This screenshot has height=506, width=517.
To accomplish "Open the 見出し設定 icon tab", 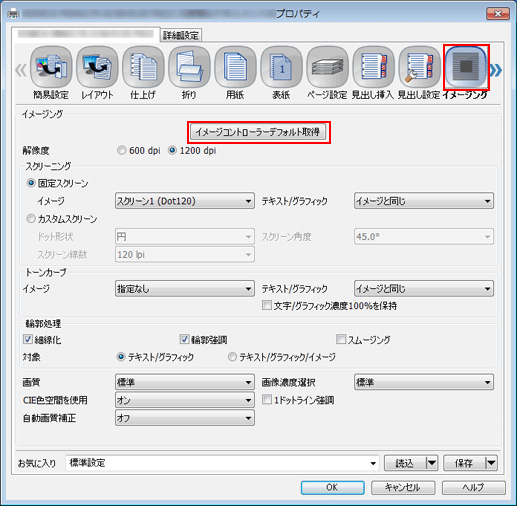I will (419, 73).
